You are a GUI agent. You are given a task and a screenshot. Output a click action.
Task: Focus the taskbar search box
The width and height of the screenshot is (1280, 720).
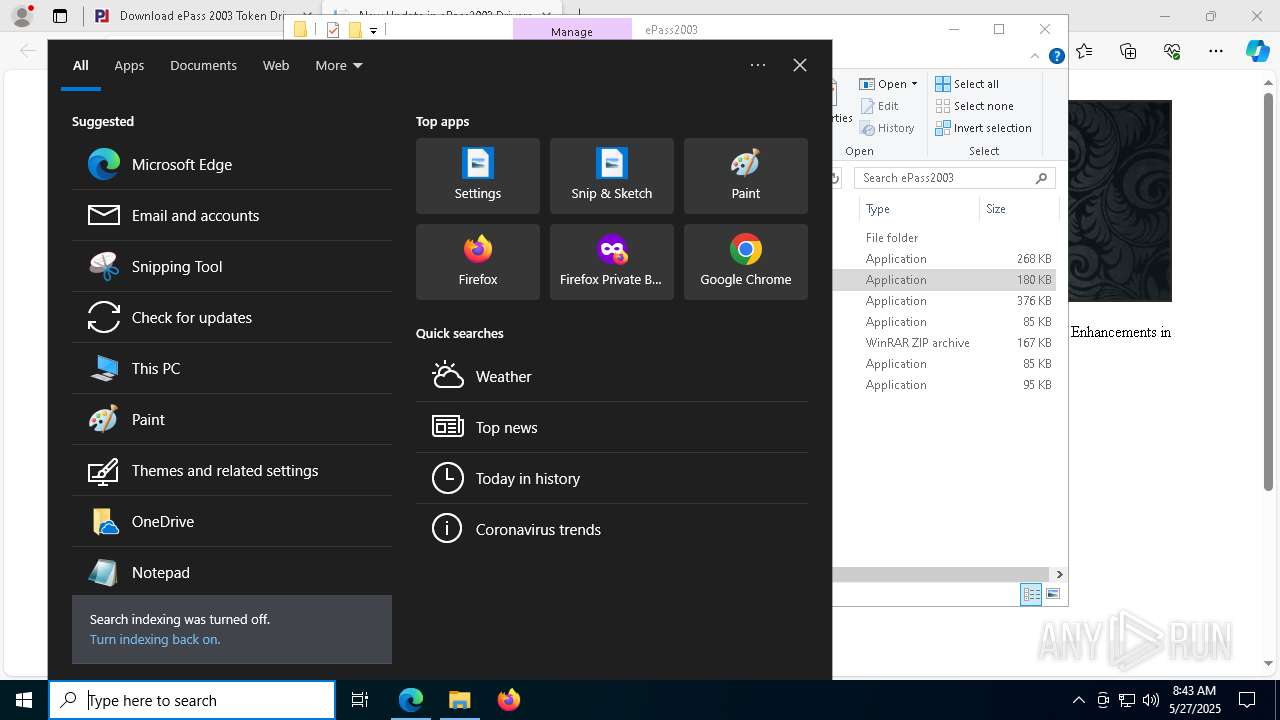click(192, 700)
